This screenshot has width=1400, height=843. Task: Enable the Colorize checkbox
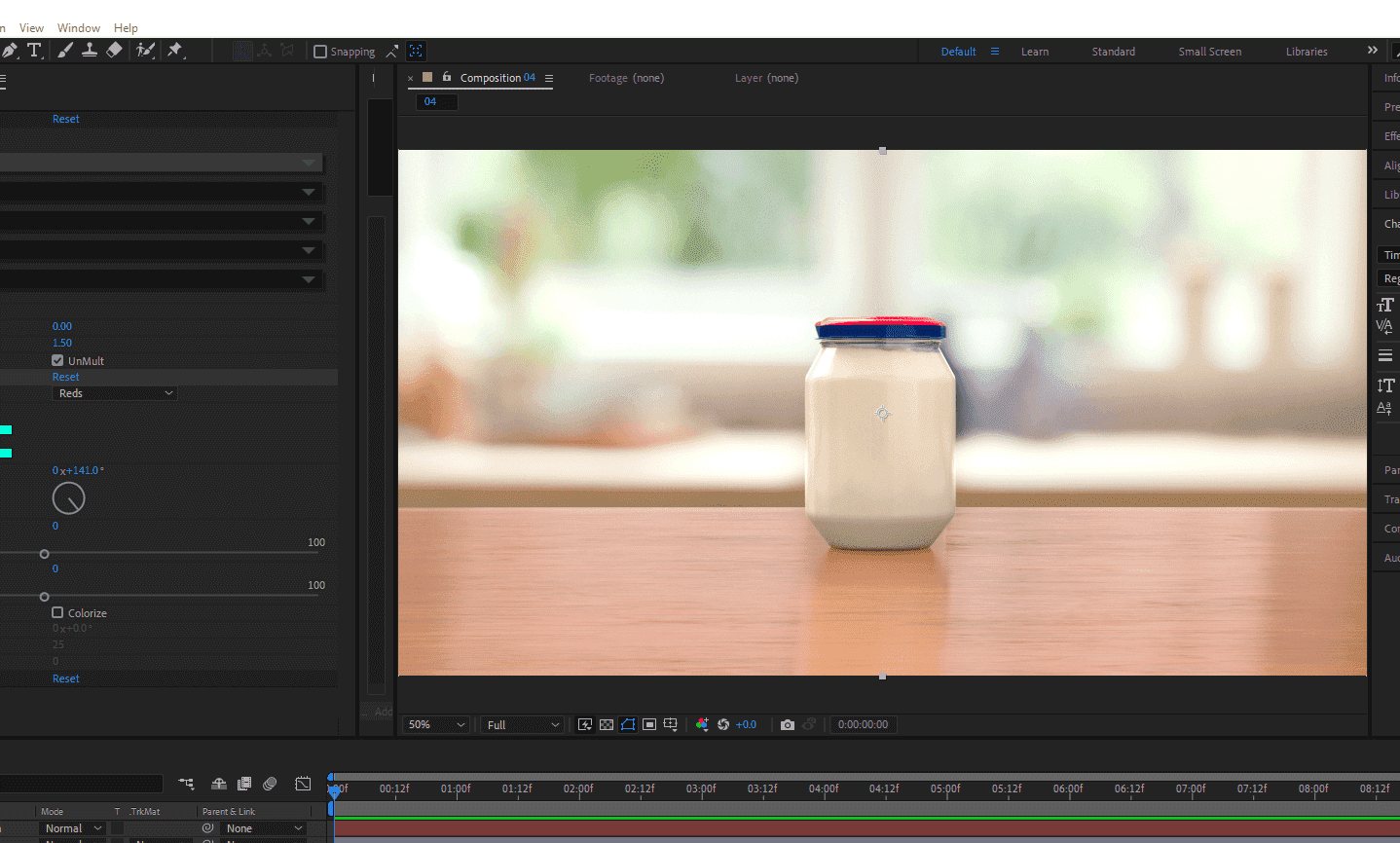point(57,613)
